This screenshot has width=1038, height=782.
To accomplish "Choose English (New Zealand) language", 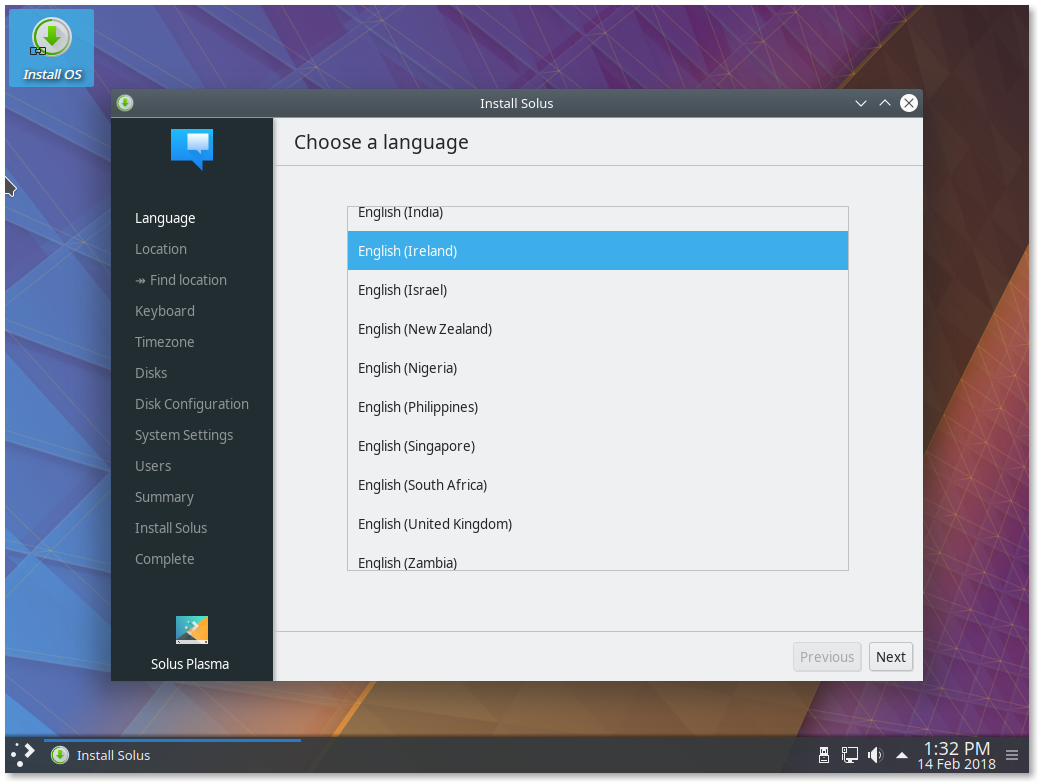I will 597,329.
